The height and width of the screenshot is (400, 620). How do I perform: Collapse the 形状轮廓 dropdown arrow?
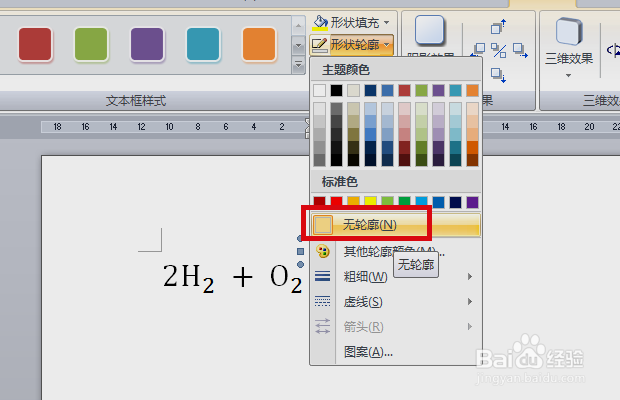(x=387, y=45)
